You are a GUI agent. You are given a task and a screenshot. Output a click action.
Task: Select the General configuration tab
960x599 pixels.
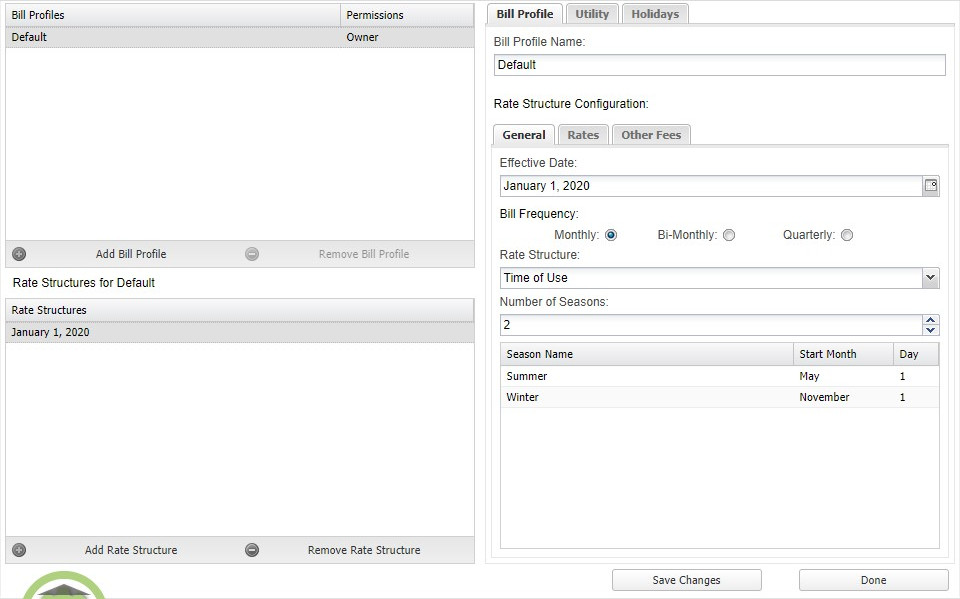click(524, 135)
